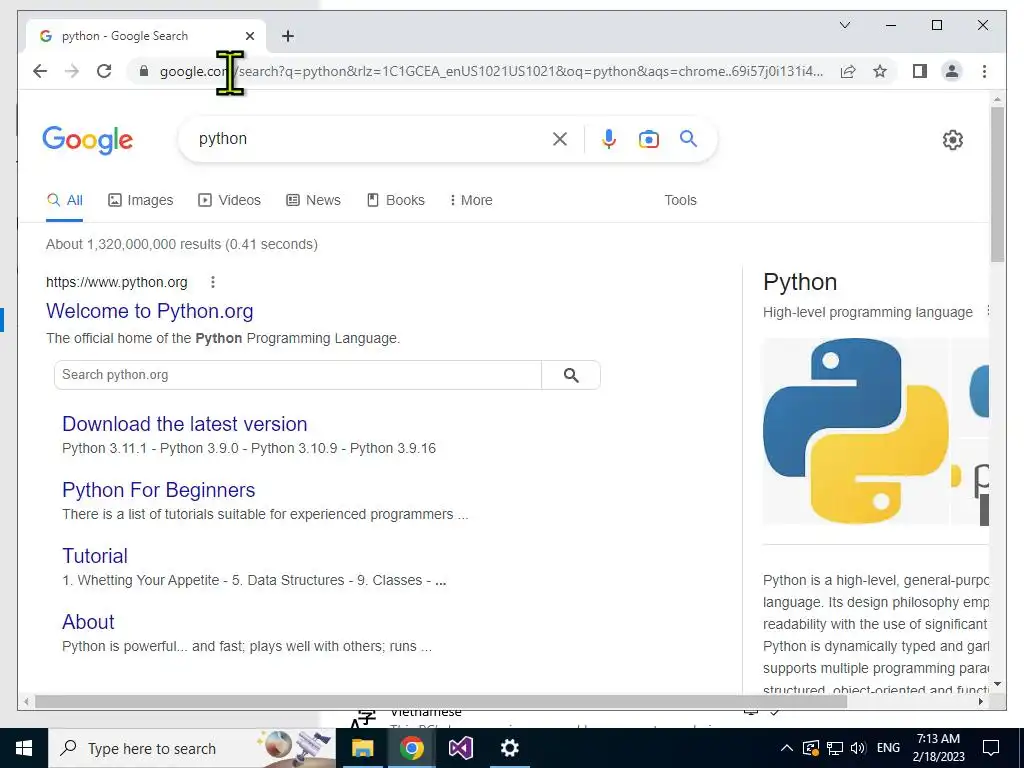
Task: Click the forward navigation arrow
Action: coord(72,71)
